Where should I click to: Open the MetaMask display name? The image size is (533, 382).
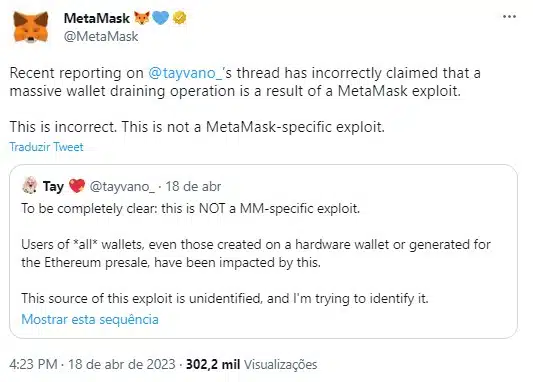tap(97, 18)
